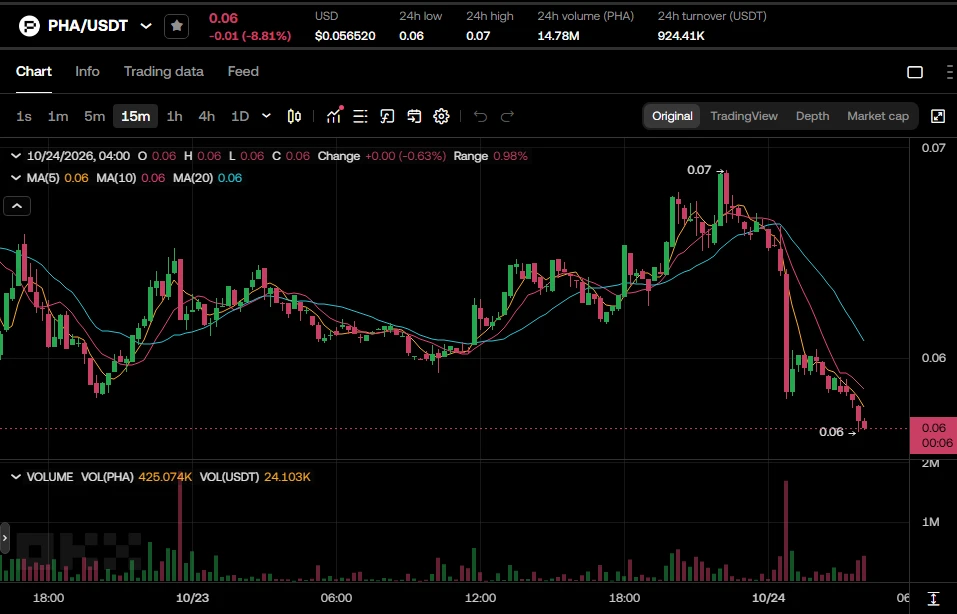Click the boxed up-arrow legend collapse button

tap(17, 206)
